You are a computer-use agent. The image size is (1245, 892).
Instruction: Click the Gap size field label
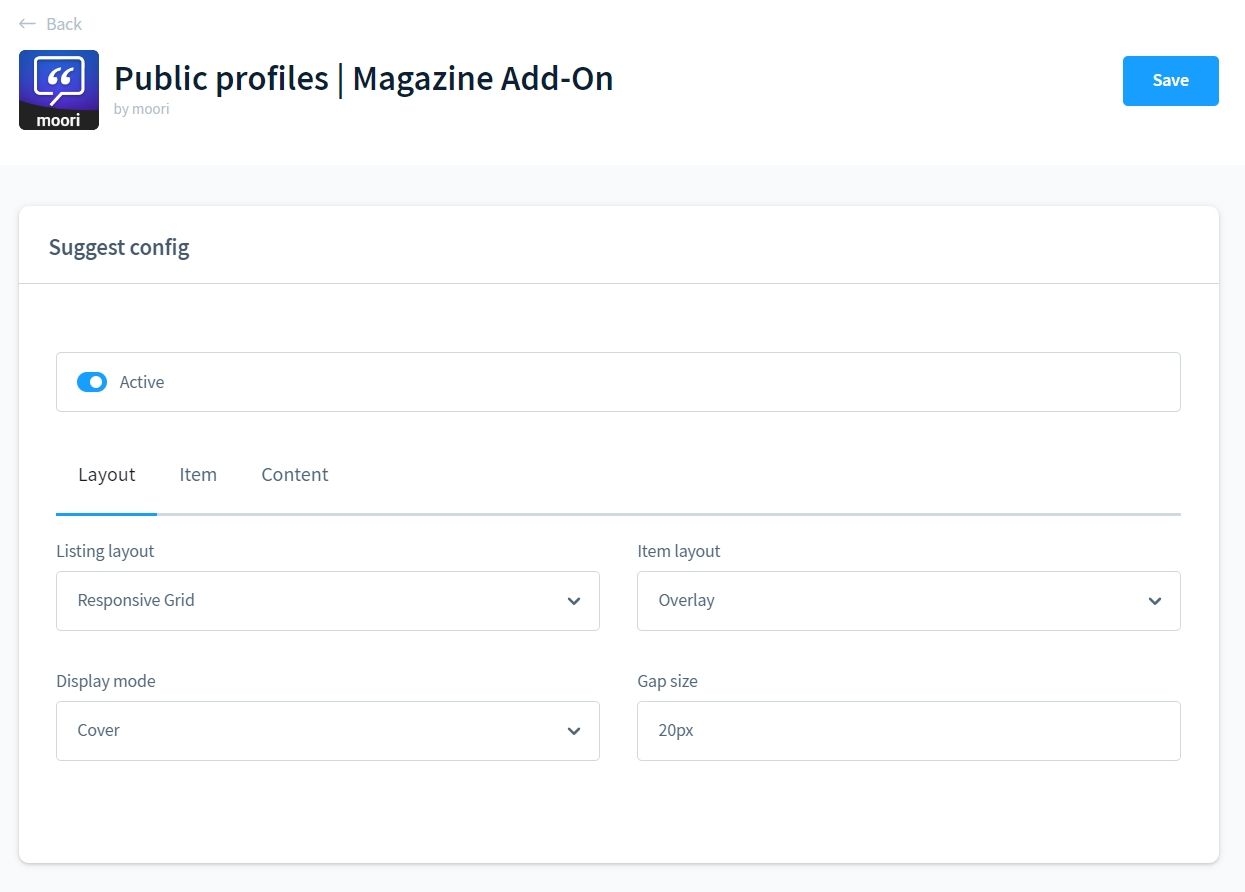[667, 681]
